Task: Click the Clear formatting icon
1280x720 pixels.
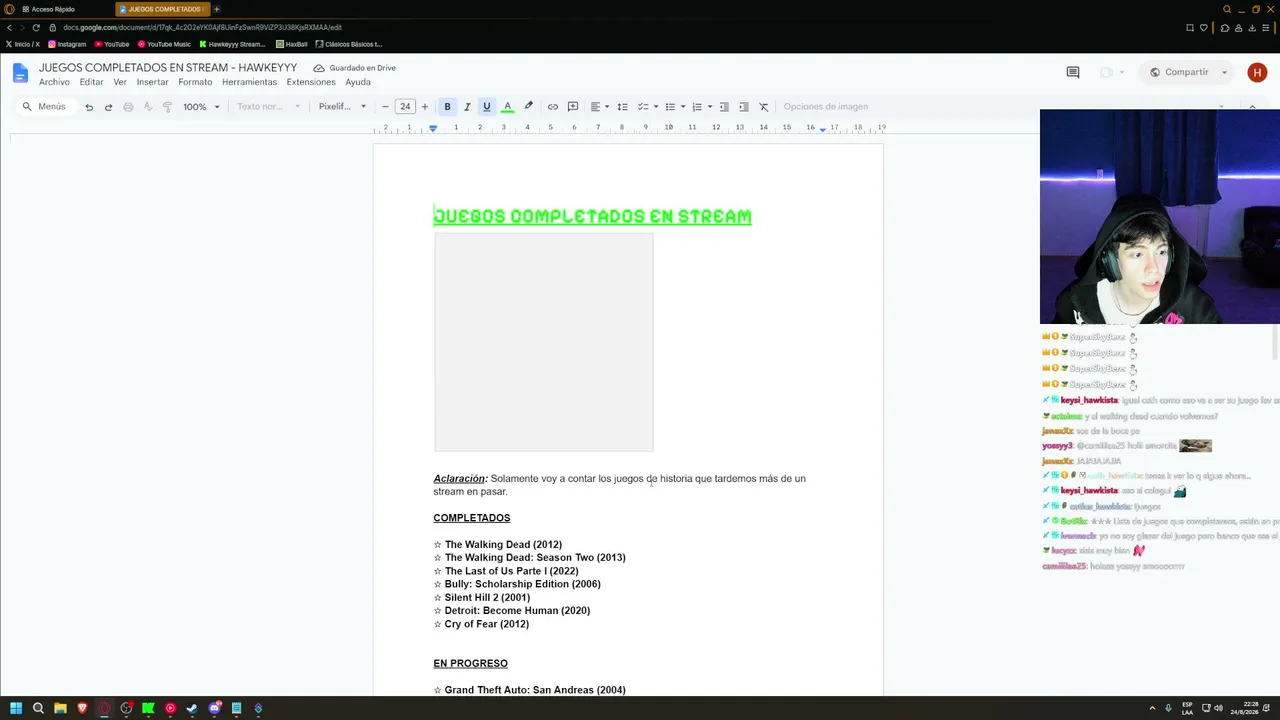Action: (x=763, y=107)
